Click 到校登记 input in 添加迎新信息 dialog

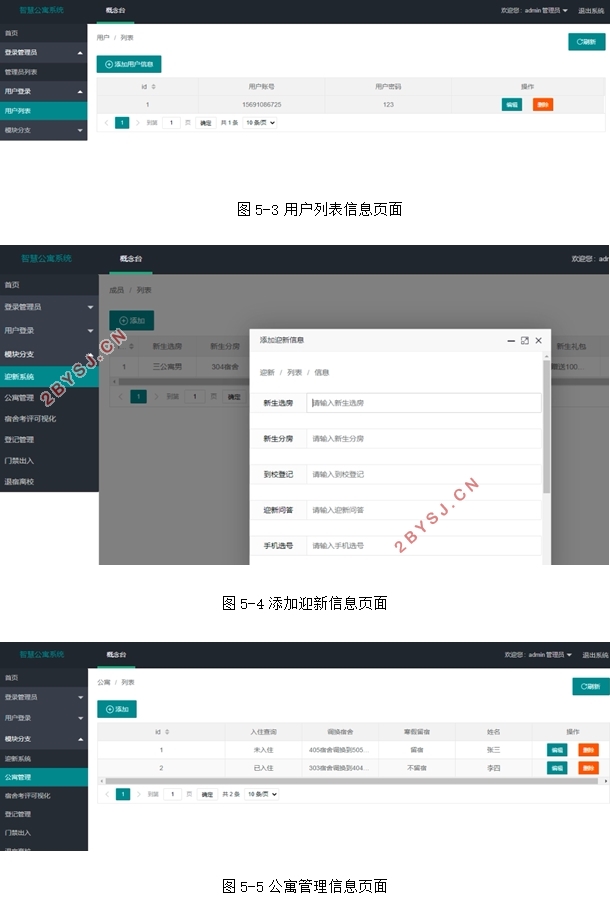tap(424, 474)
